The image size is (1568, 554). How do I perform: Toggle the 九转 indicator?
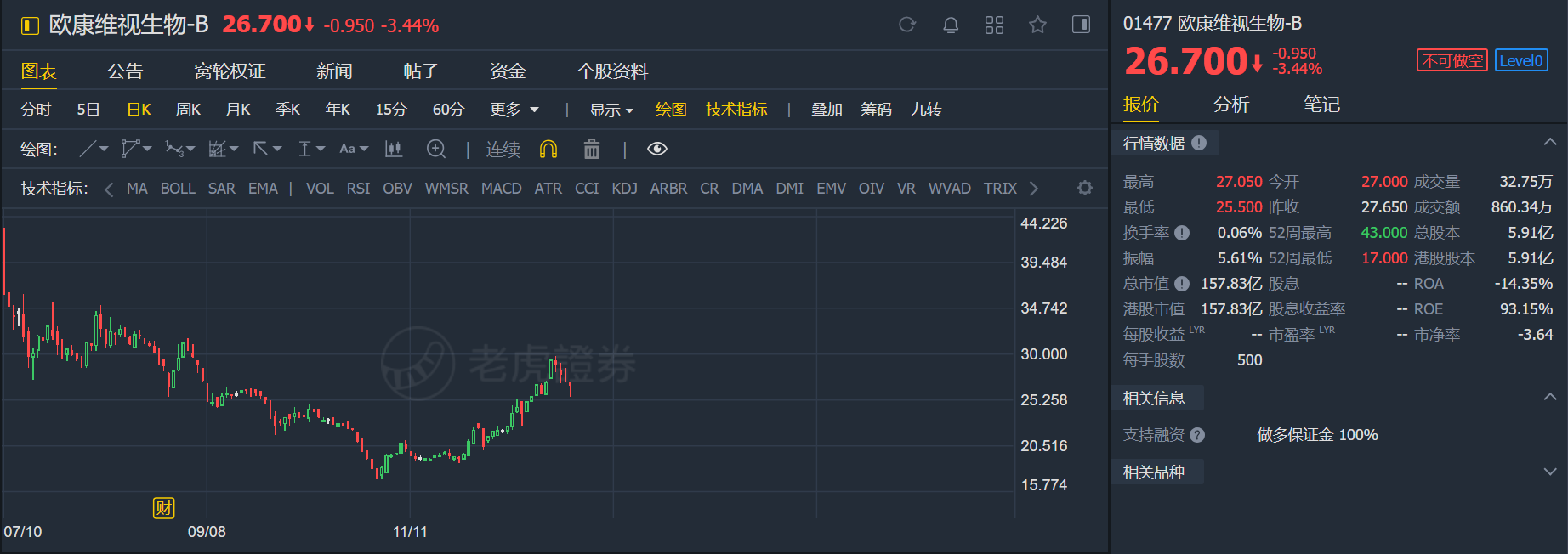(926, 109)
